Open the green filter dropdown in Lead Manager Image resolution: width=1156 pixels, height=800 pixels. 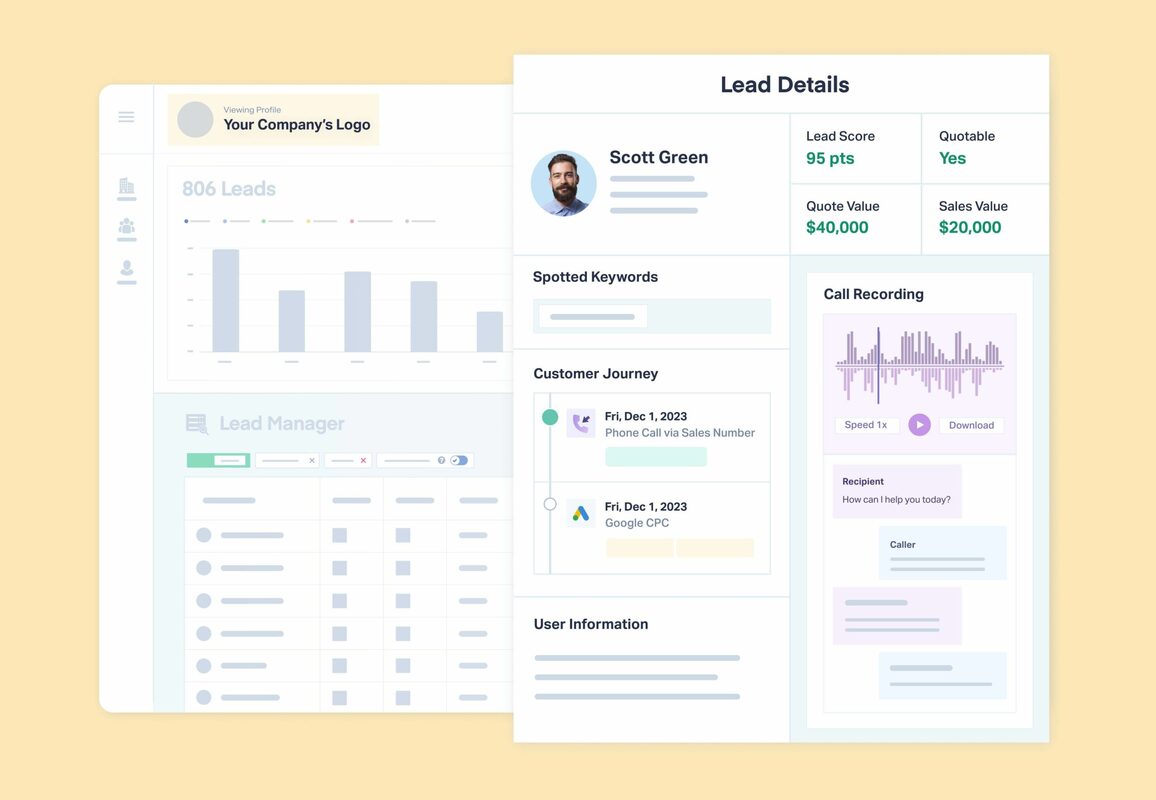click(x=218, y=460)
